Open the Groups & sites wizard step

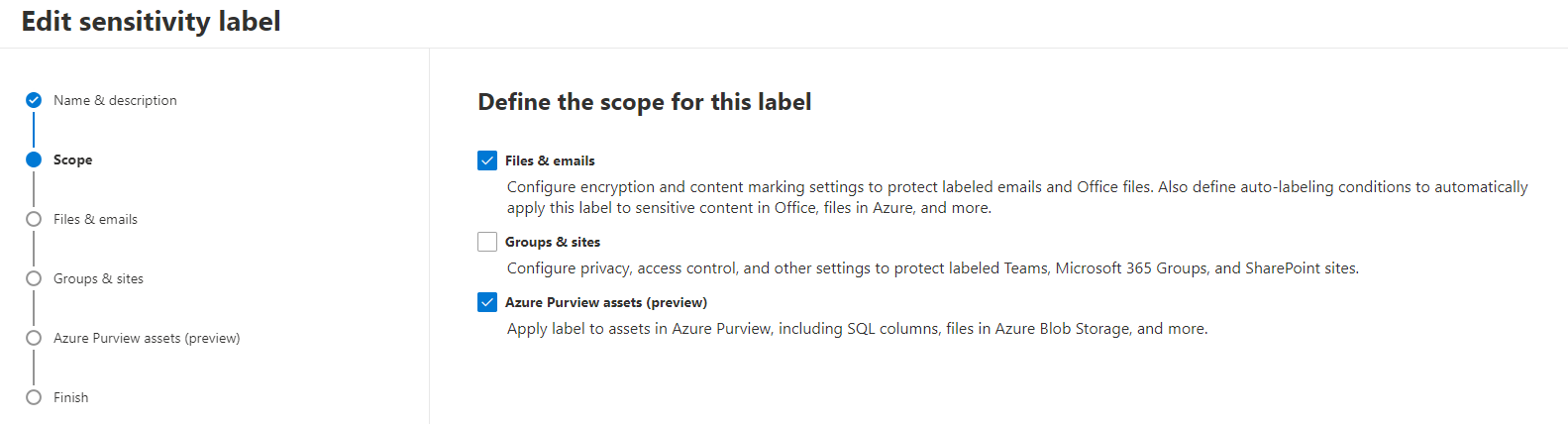[x=98, y=278]
